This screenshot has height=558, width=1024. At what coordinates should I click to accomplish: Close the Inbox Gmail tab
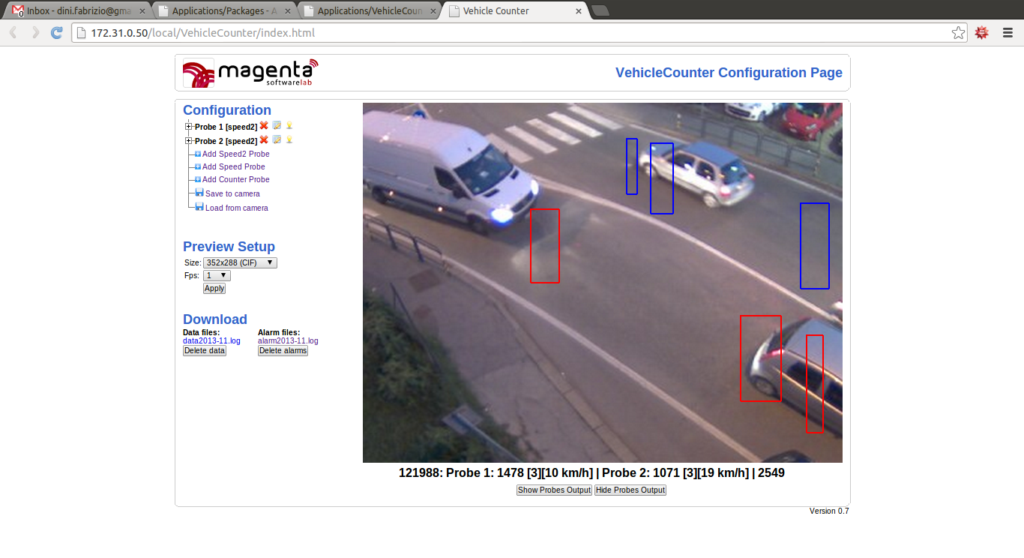[142, 11]
